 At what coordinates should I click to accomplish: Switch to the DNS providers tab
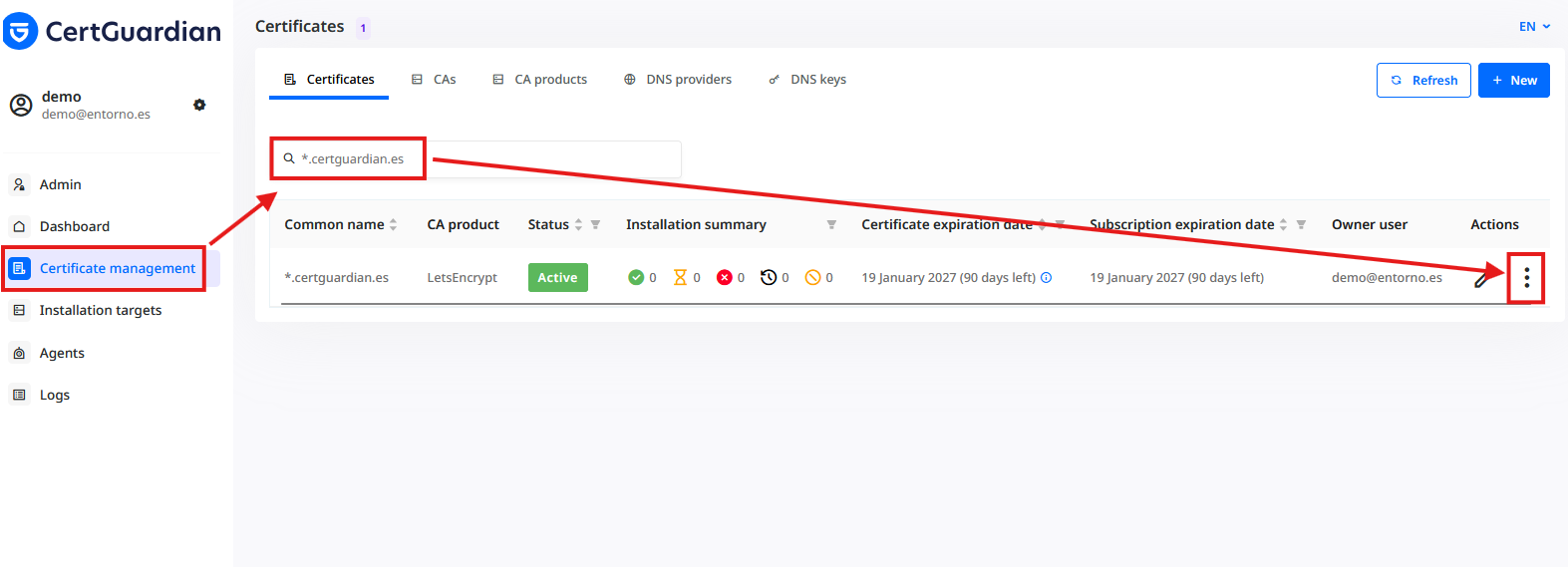click(x=678, y=79)
